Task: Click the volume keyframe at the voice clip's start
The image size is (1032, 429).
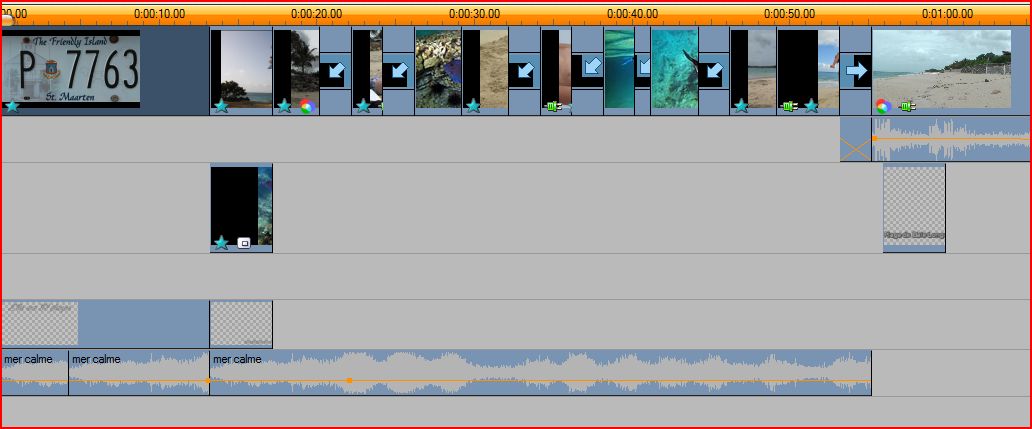Action: click(x=875, y=138)
